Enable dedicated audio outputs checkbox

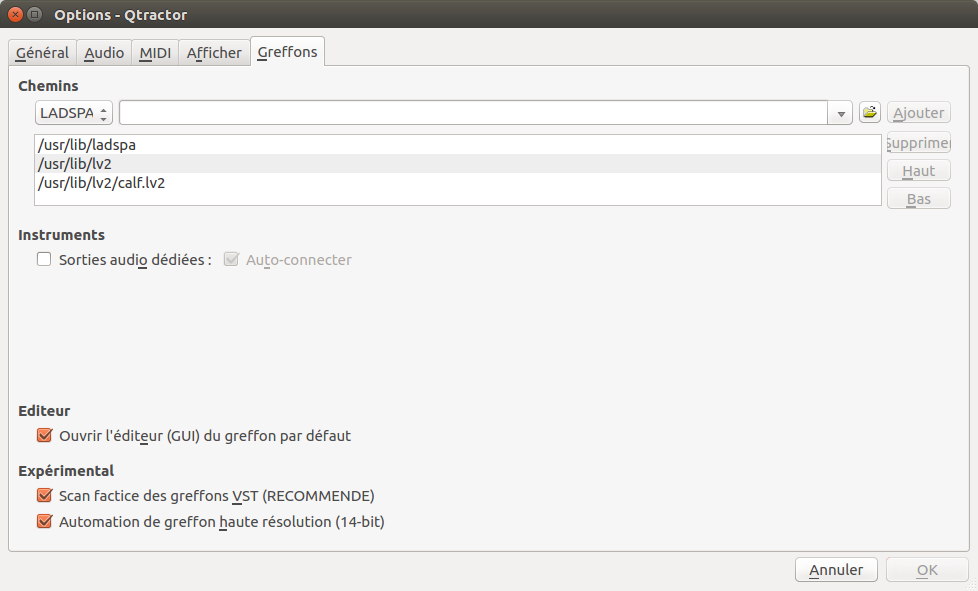[x=44, y=260]
